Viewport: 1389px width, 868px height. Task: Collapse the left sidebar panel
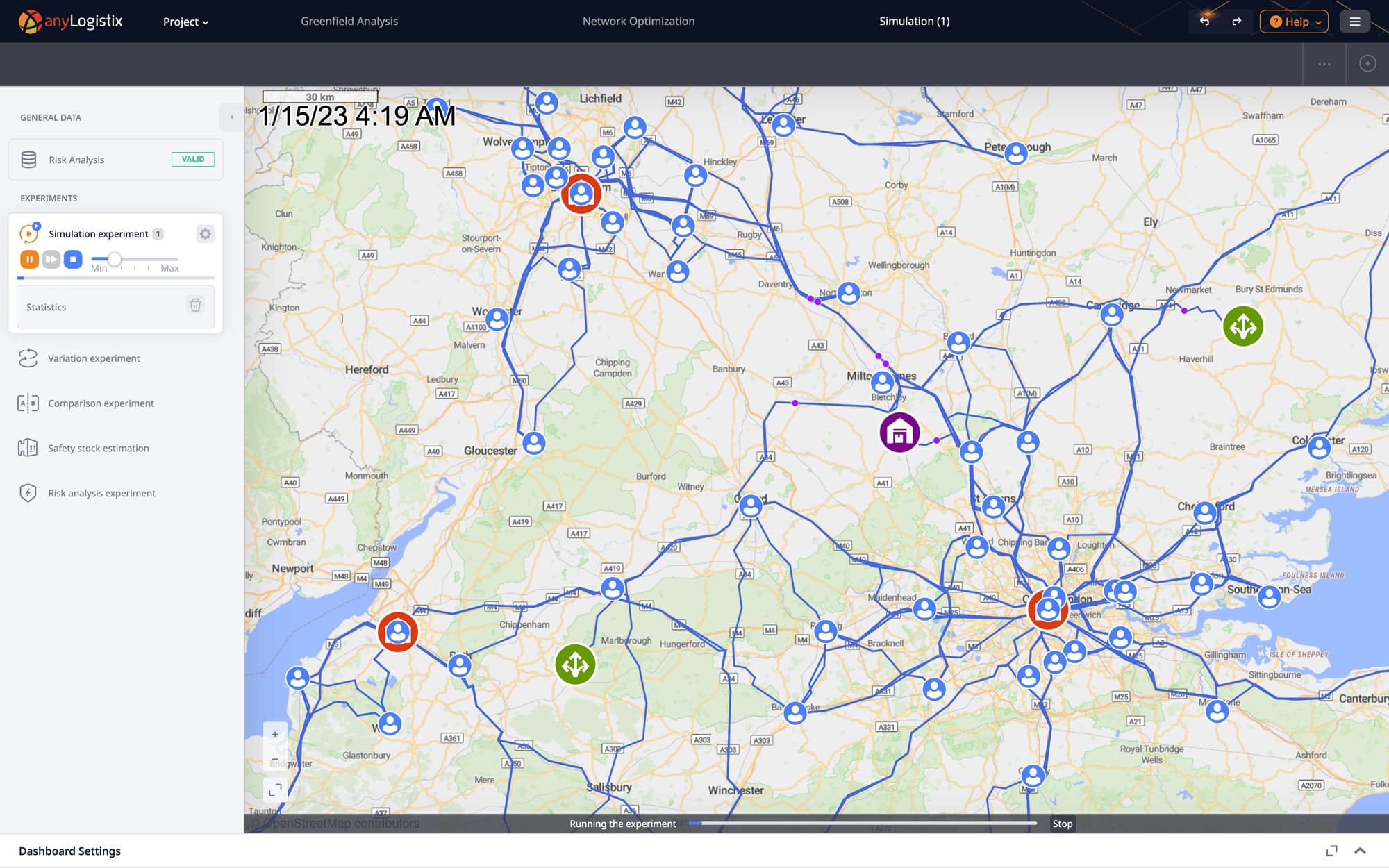231,117
